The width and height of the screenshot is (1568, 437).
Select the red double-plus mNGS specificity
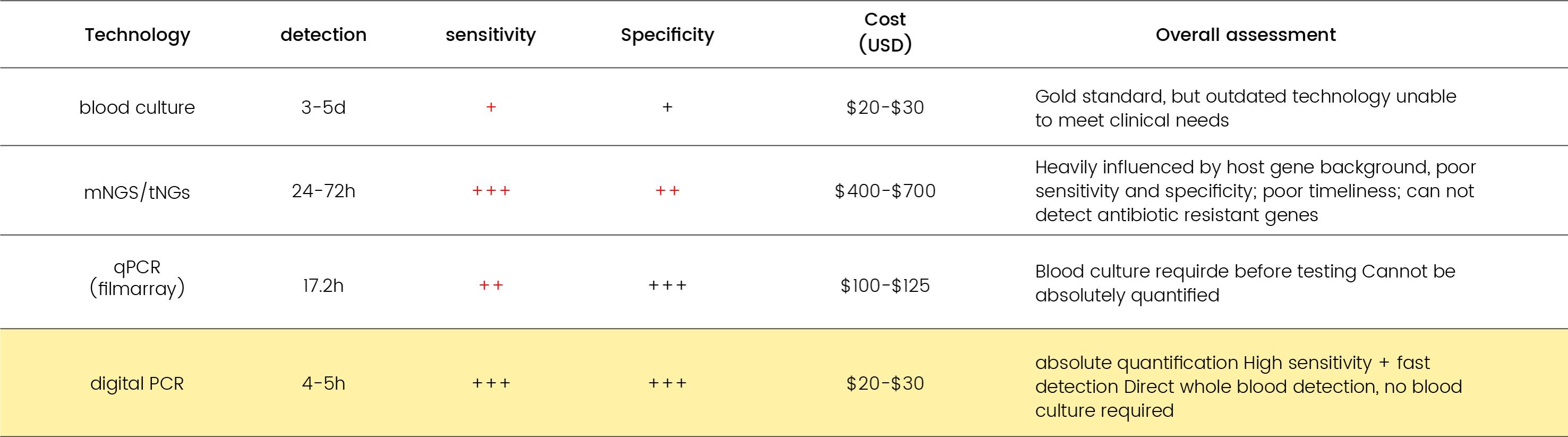667,191
